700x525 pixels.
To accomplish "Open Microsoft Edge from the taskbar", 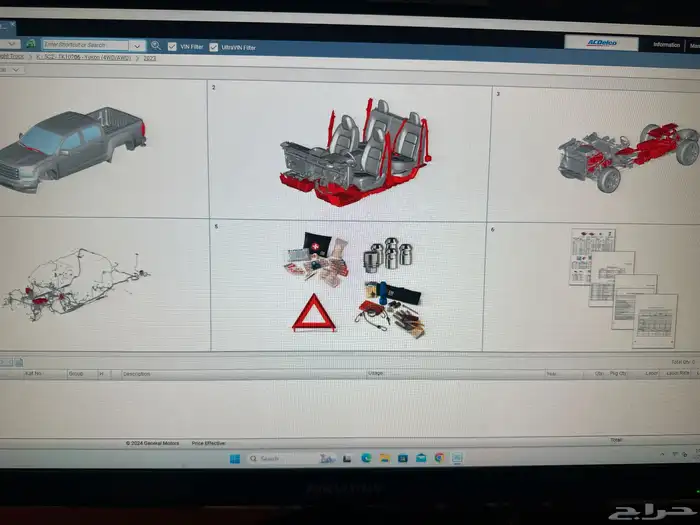I will 366,458.
